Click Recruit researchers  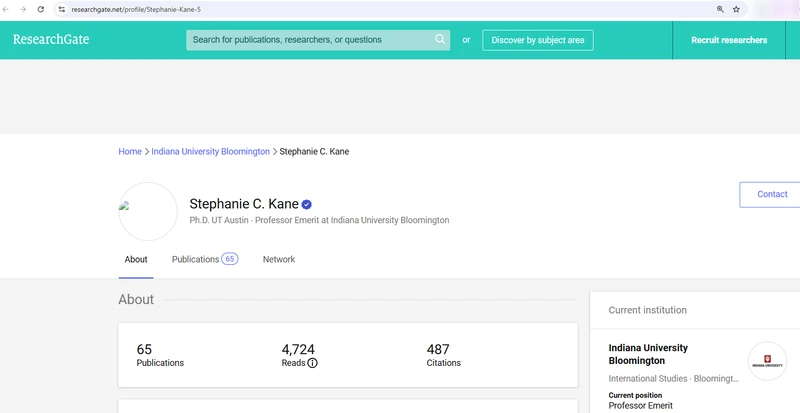(729, 40)
